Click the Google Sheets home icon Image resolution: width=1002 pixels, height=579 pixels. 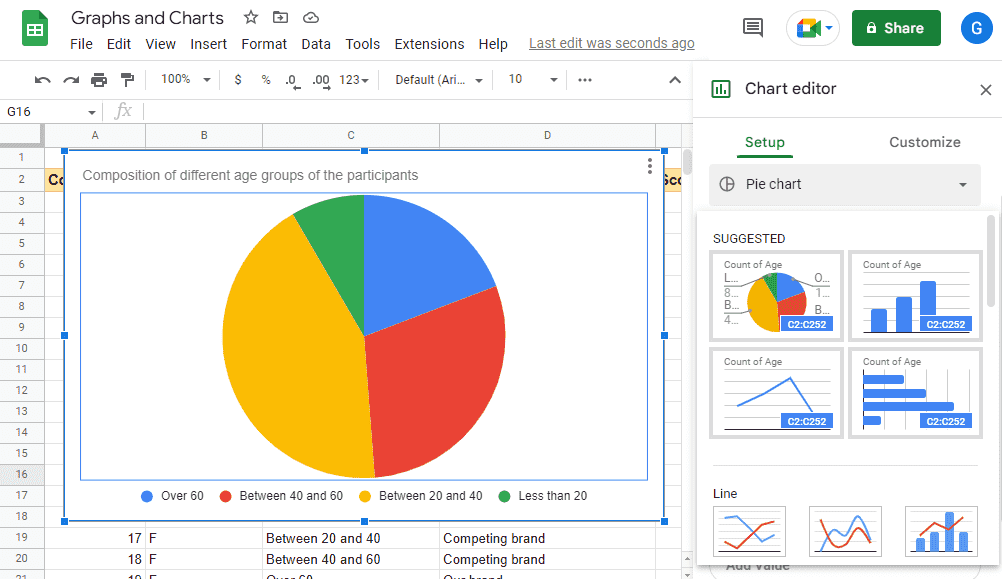point(34,27)
